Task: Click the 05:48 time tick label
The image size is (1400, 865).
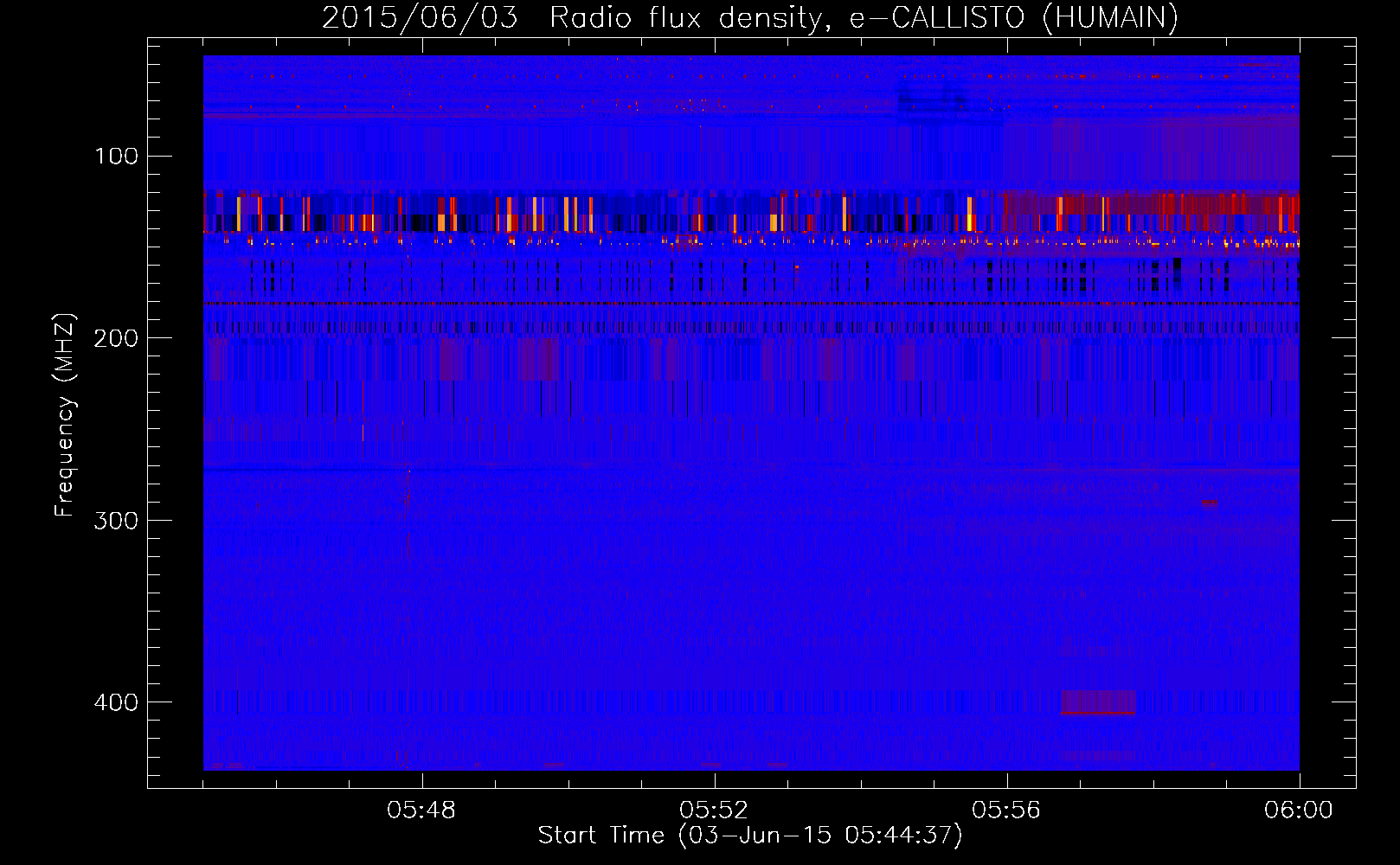Action: (x=421, y=811)
